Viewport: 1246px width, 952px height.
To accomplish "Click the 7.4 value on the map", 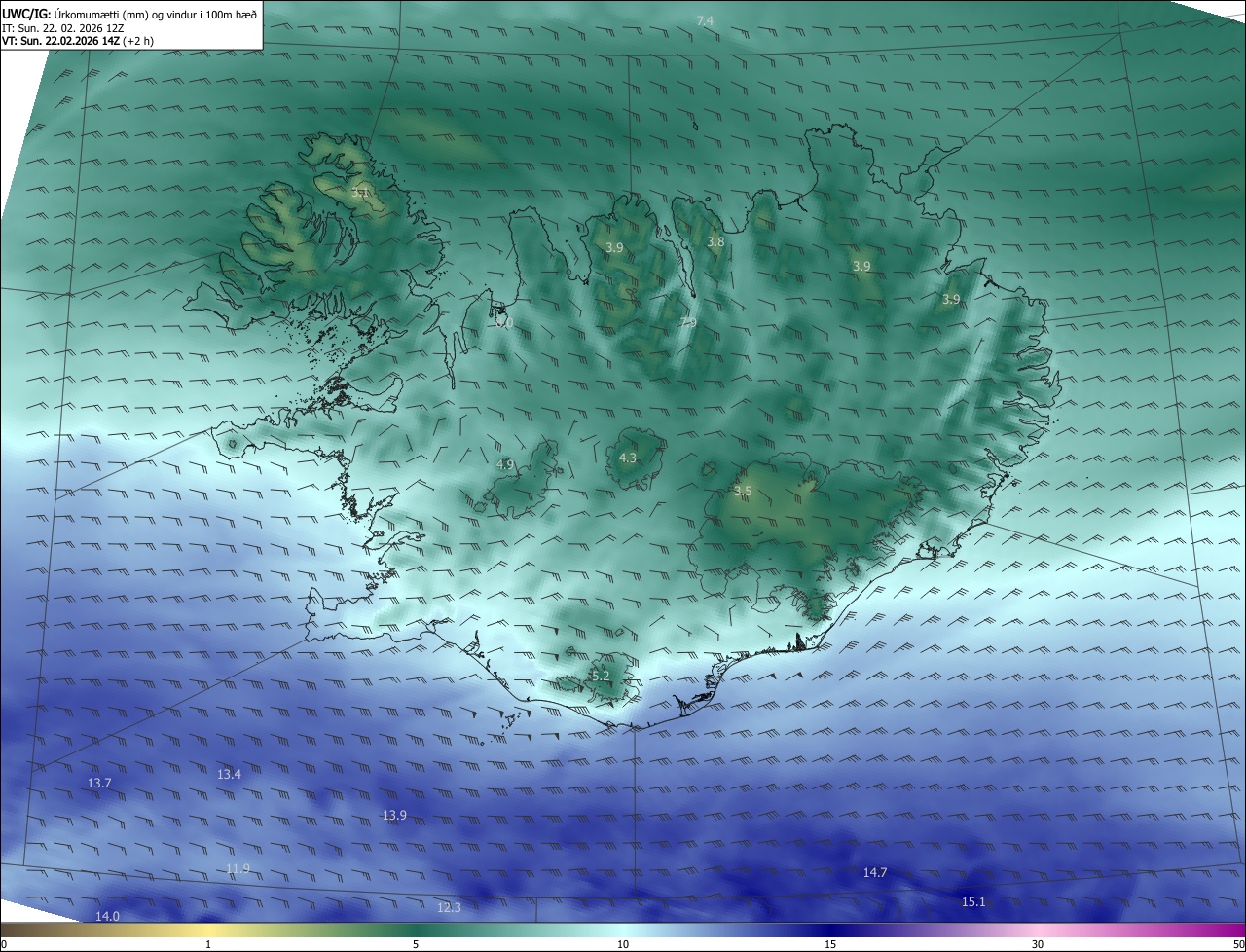I will (706, 21).
